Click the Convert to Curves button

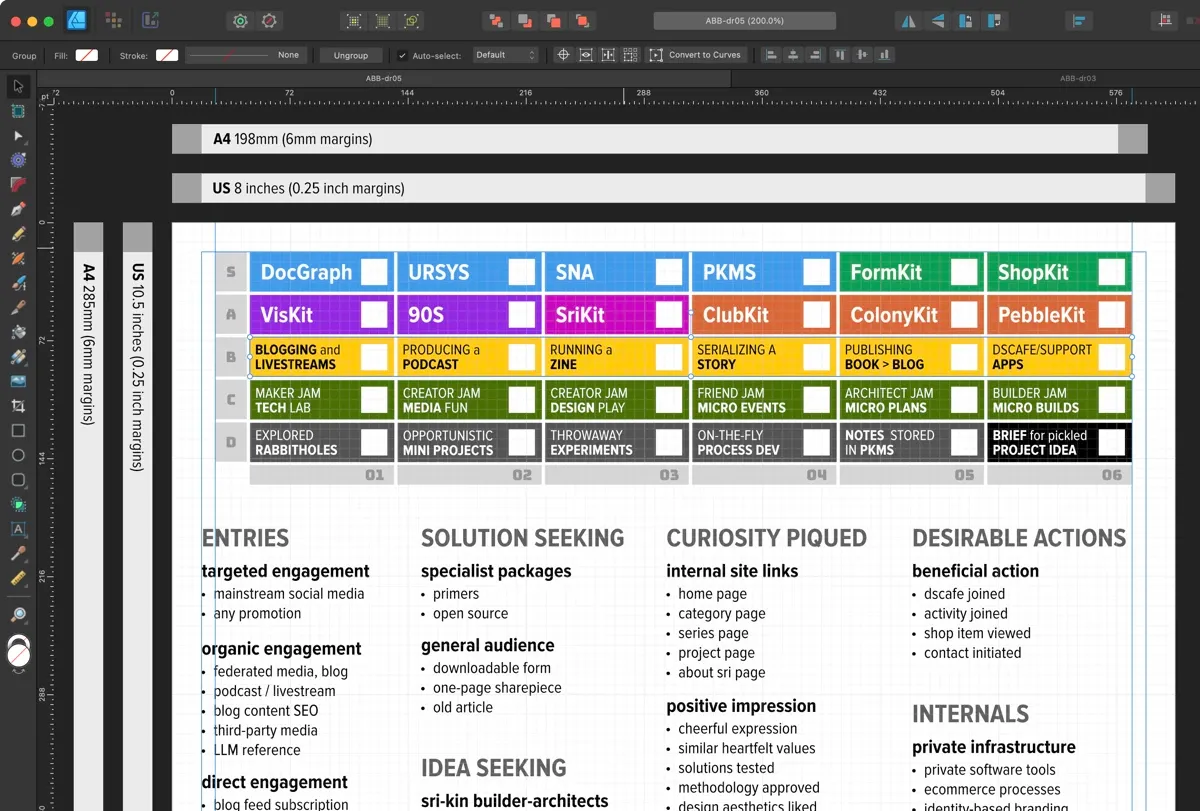tap(705, 55)
